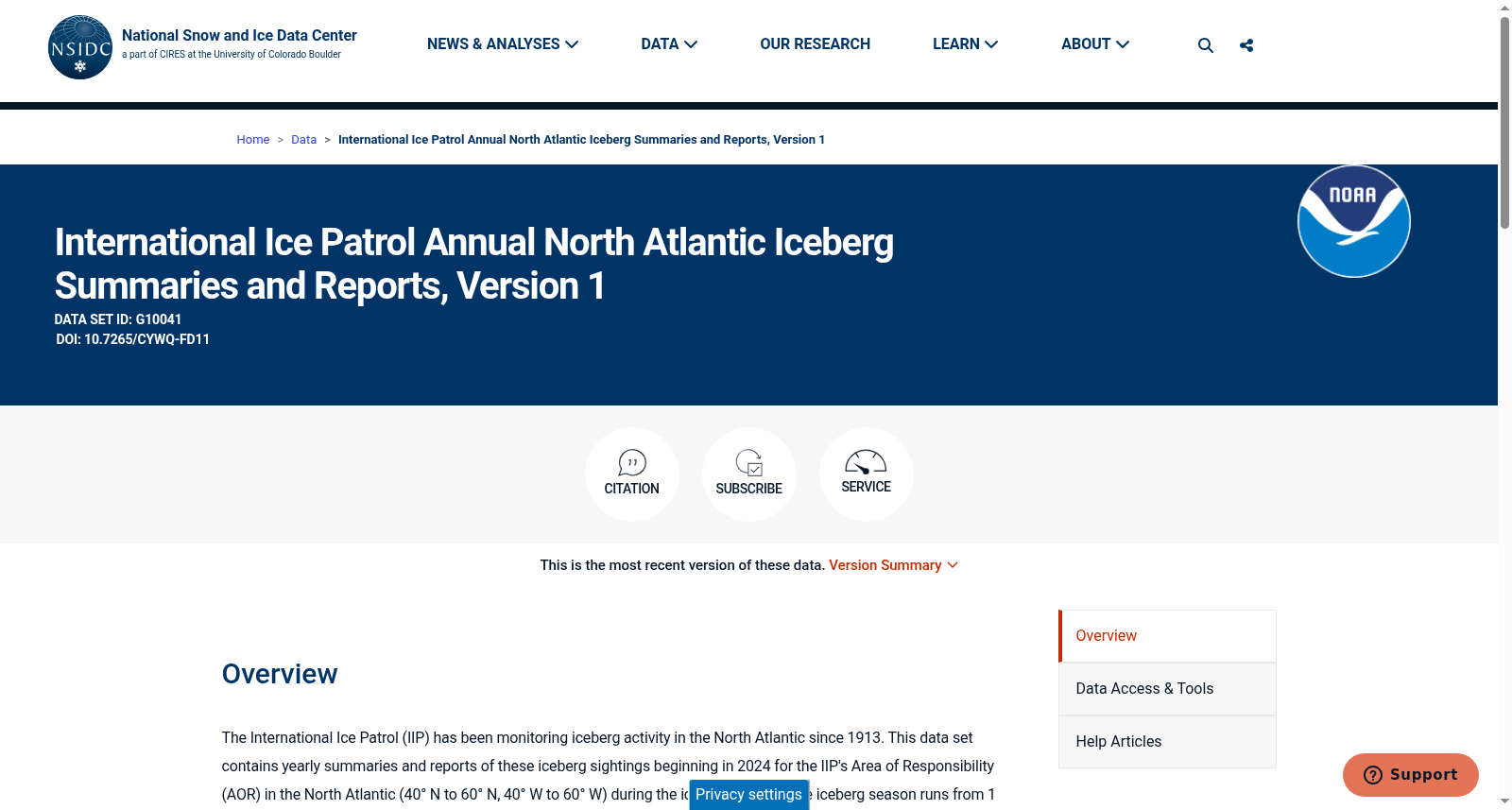Click the Overview heading
This screenshot has height=810, width=1512.
pyautogui.click(x=280, y=674)
